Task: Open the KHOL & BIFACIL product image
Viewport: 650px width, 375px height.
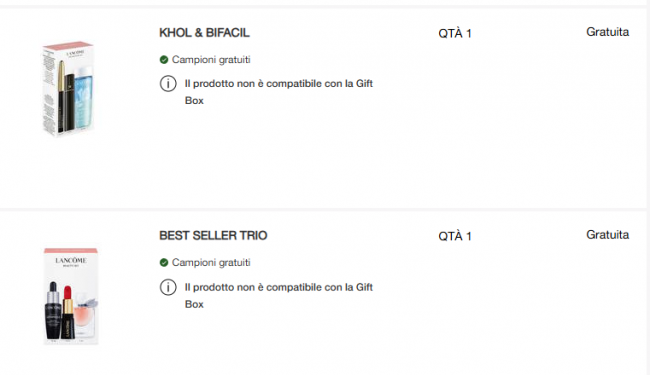Action: [68, 88]
